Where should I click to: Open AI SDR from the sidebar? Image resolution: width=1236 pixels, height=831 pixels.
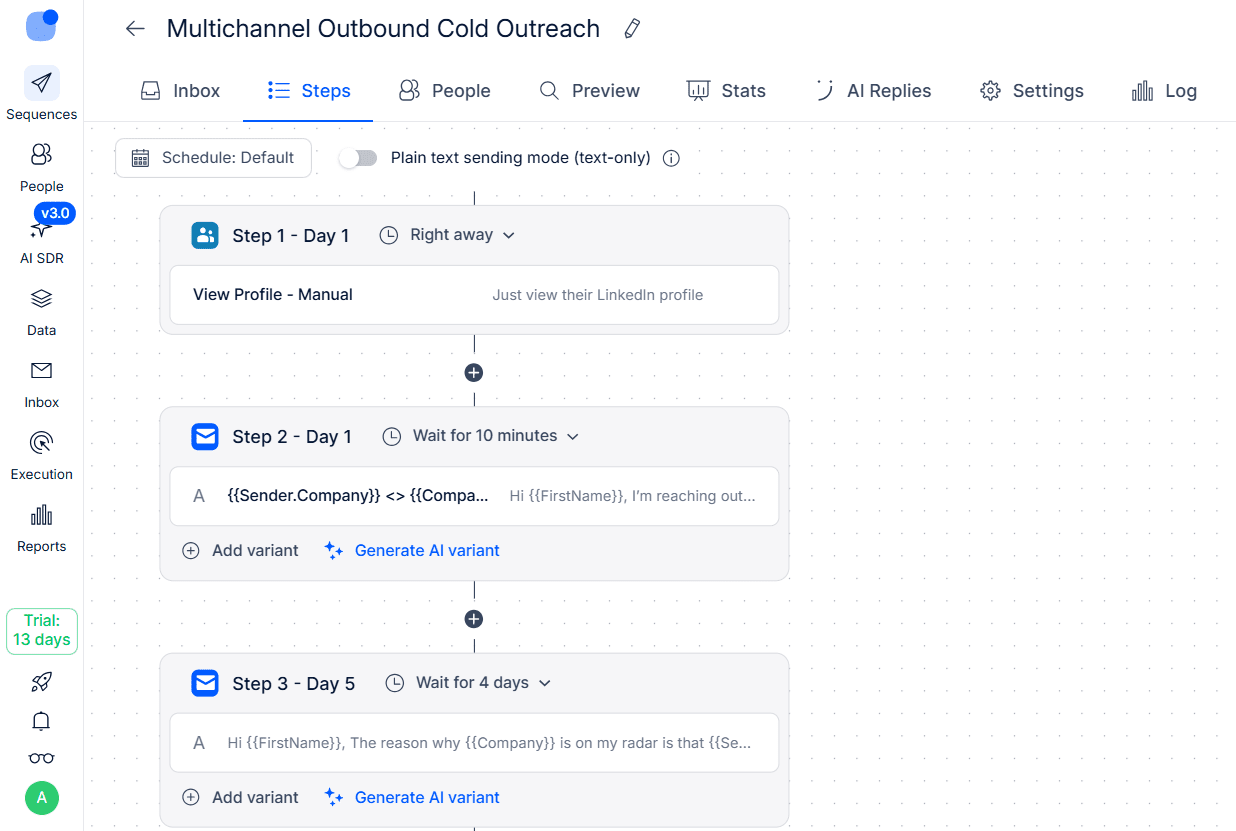click(x=41, y=239)
